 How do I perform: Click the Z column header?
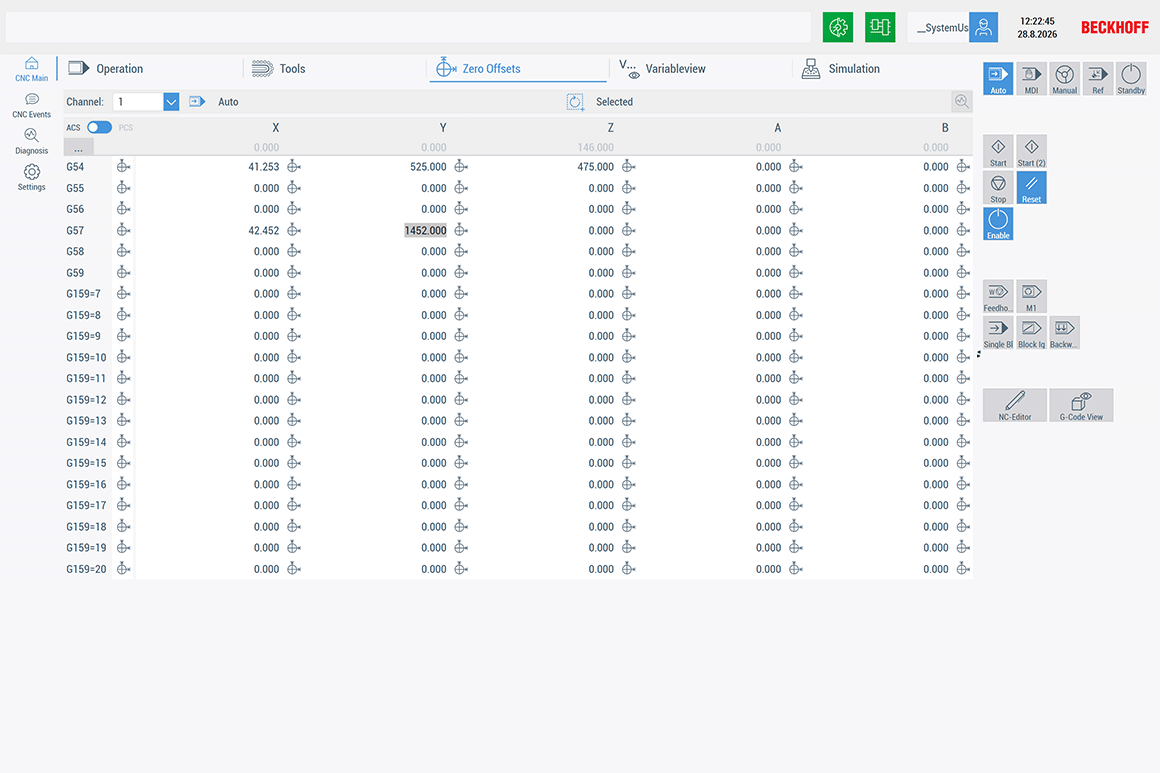[610, 128]
